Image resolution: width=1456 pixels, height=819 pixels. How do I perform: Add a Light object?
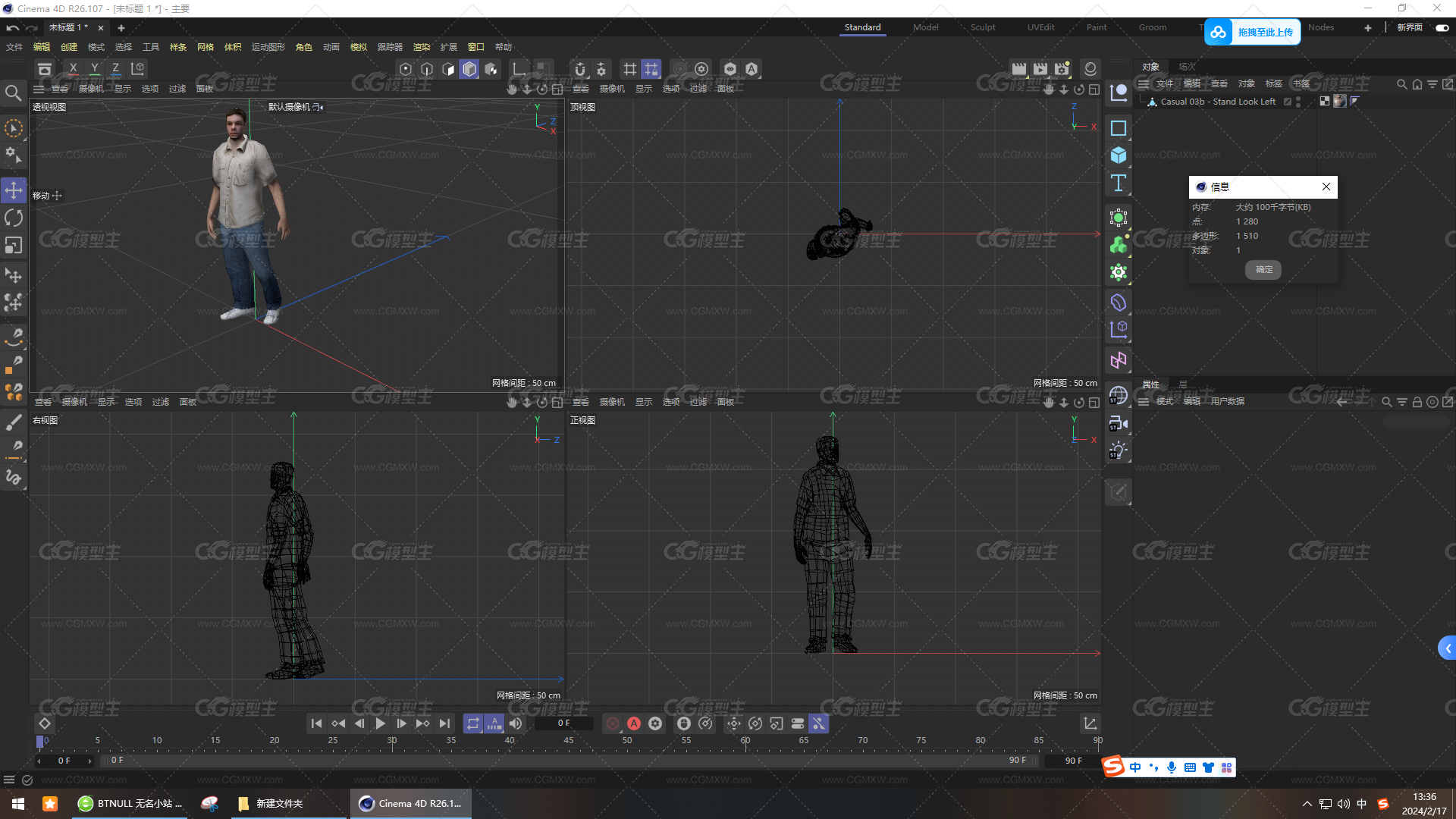pos(1119,450)
